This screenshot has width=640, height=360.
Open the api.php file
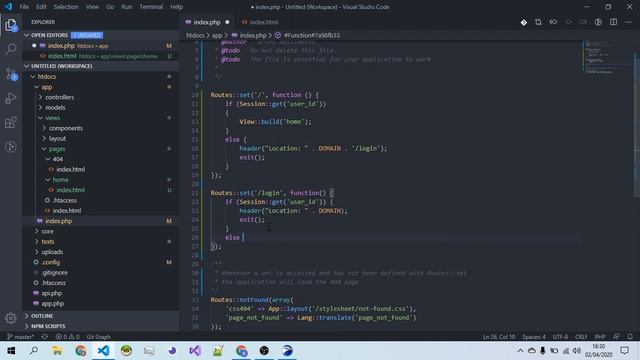51,293
